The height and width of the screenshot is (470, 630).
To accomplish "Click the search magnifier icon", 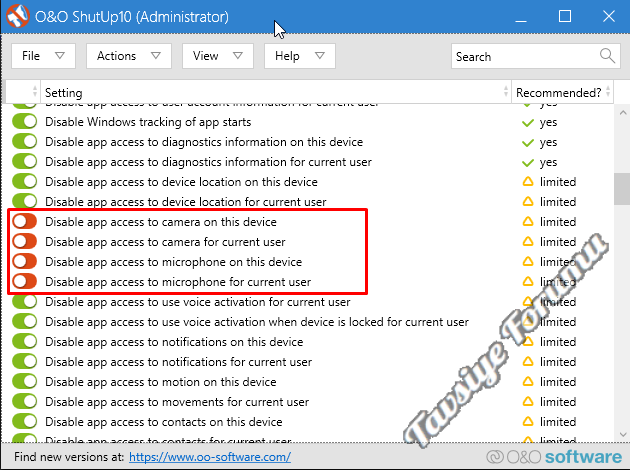I will pos(607,56).
